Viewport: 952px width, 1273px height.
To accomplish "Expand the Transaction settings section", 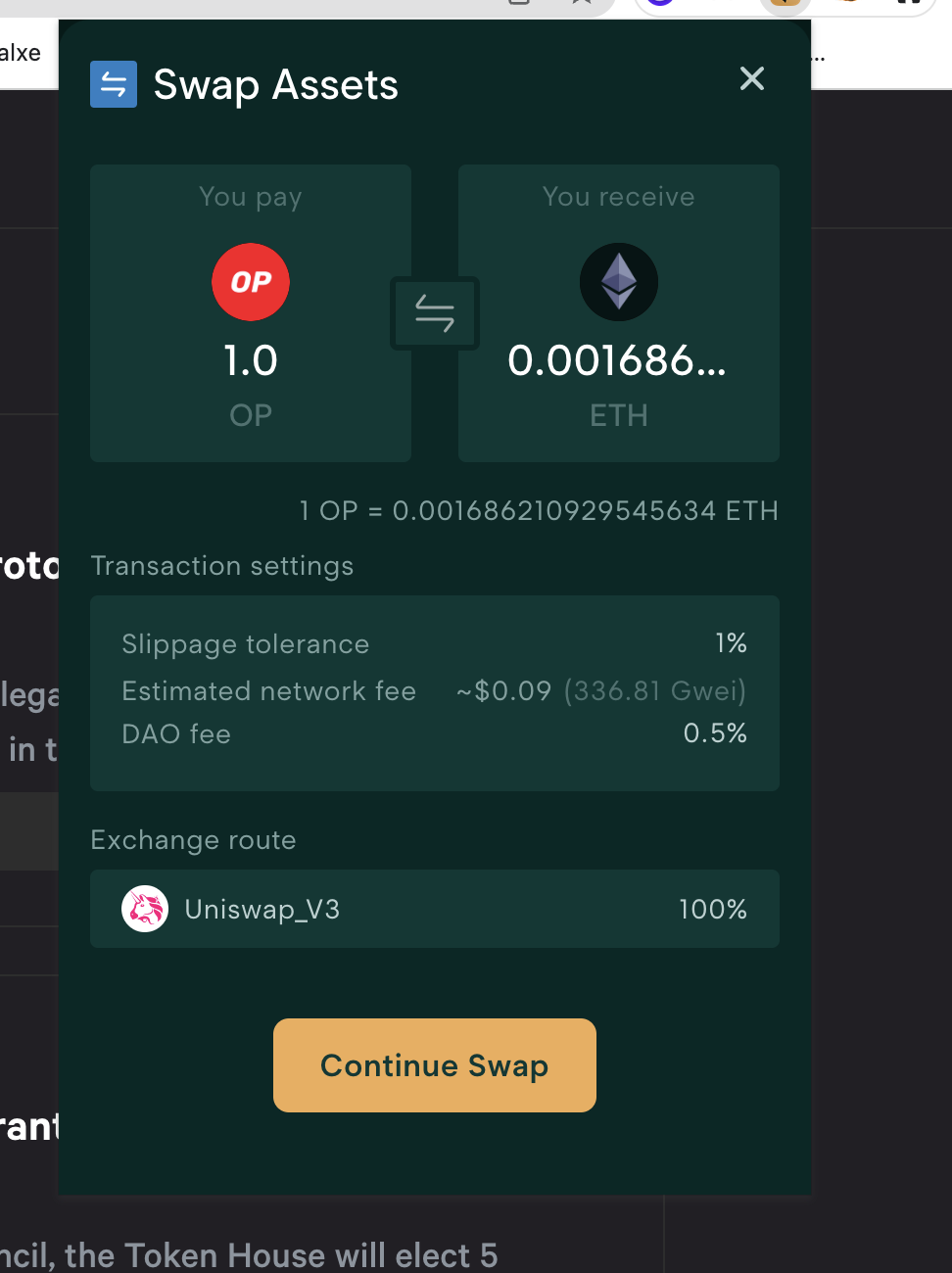I will click(222, 566).
